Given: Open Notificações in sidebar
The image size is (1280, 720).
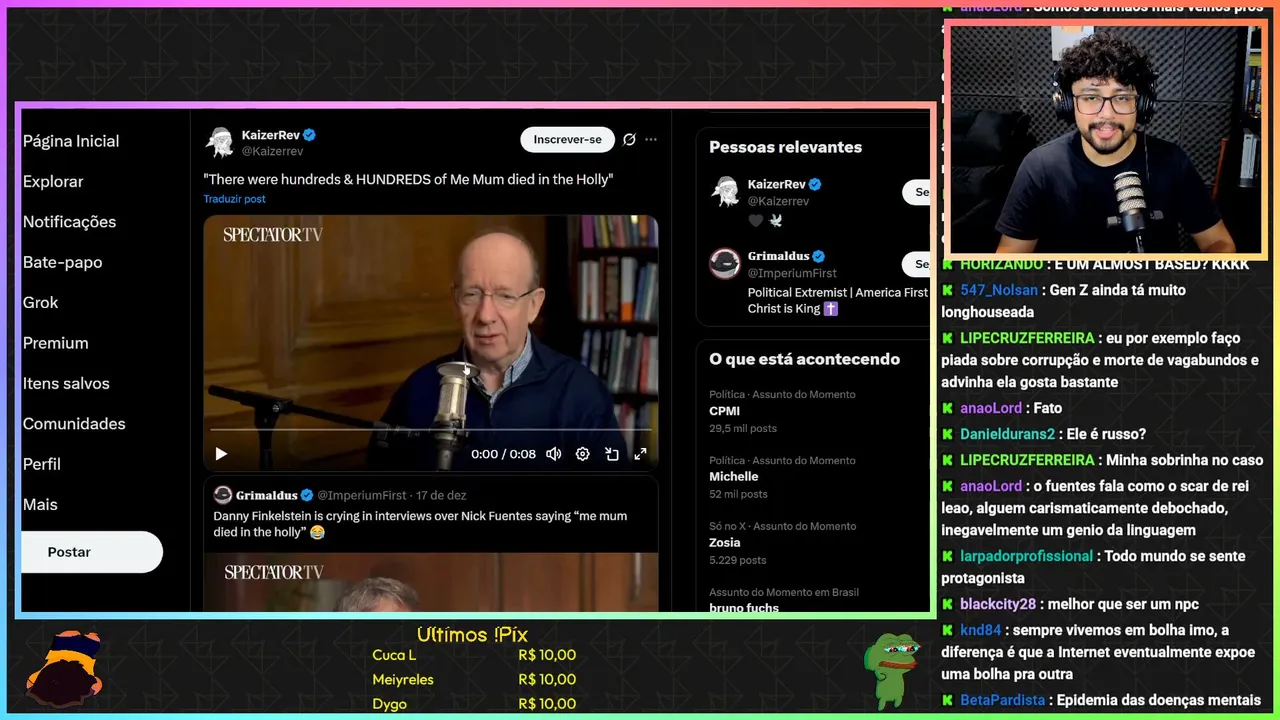Looking at the screenshot, I should point(70,222).
